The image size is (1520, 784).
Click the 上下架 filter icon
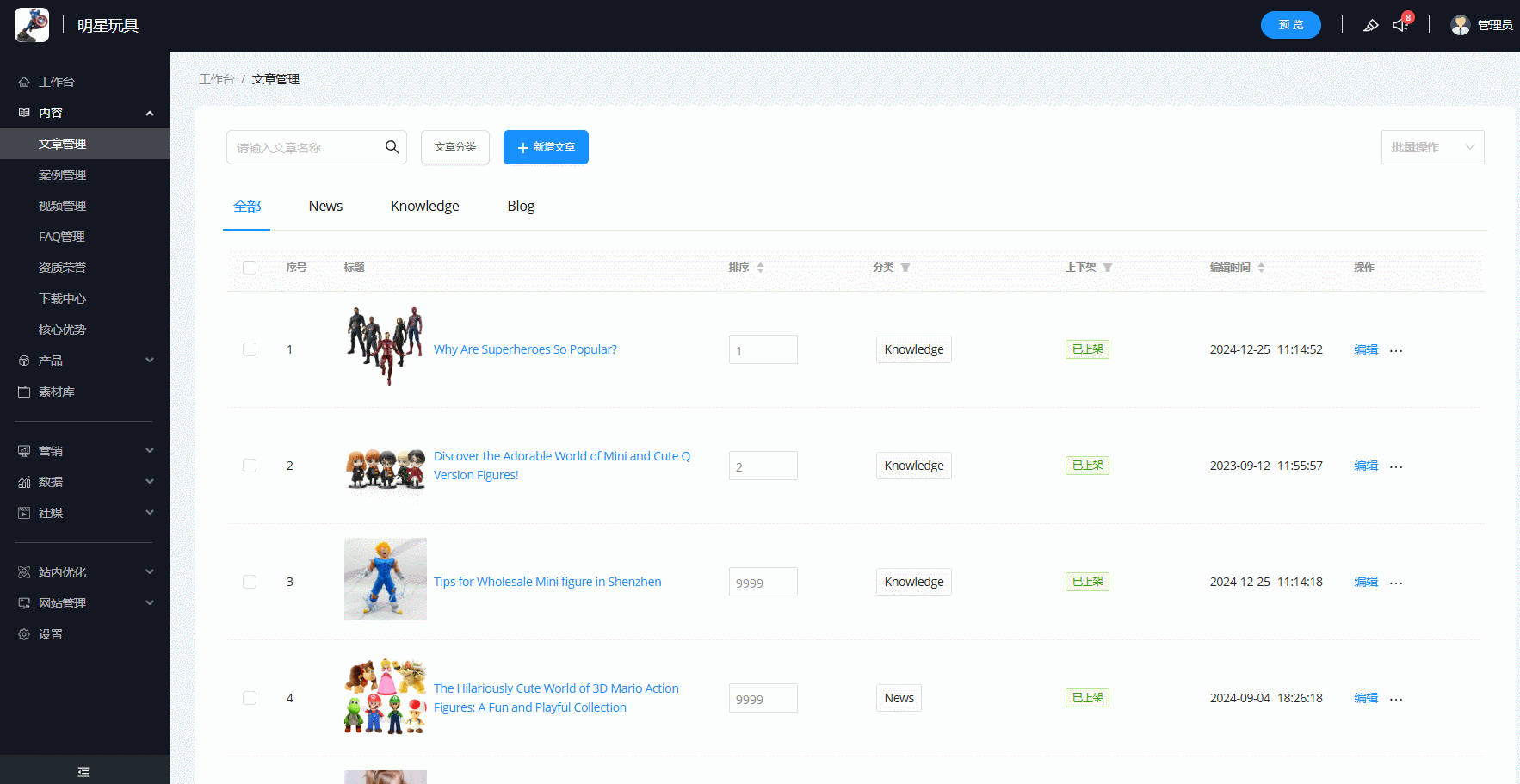[1108, 268]
